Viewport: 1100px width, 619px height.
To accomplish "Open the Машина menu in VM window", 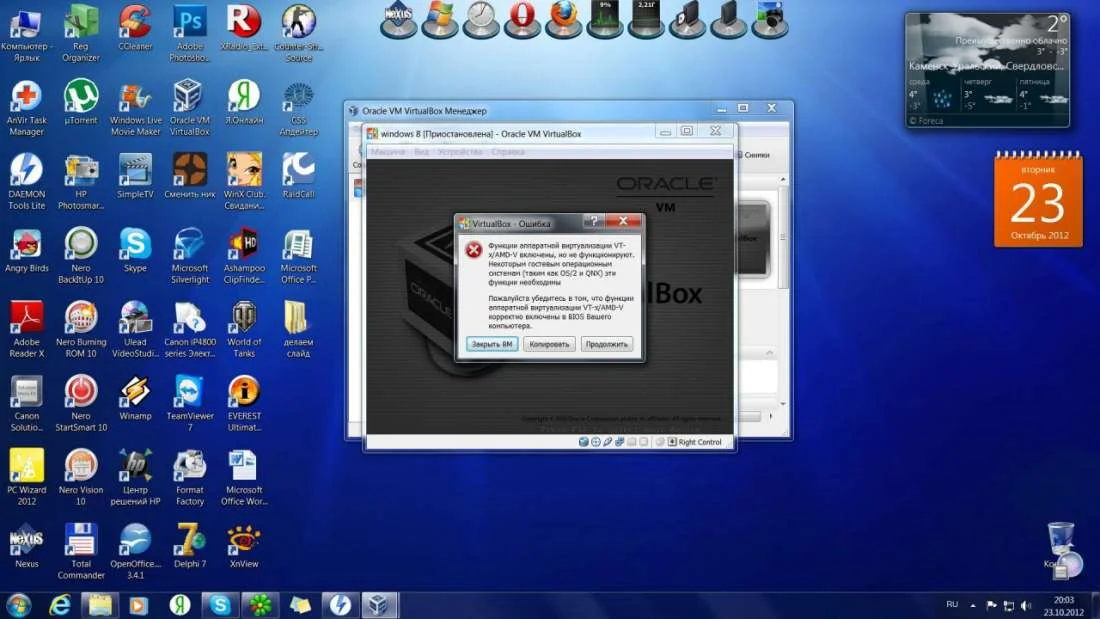I will tap(388, 152).
